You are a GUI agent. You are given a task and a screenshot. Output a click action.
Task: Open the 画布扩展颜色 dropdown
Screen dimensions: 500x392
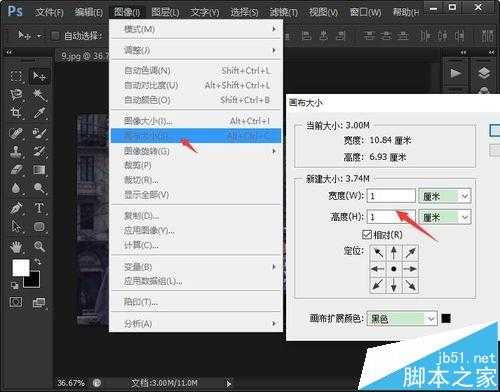pos(402,319)
